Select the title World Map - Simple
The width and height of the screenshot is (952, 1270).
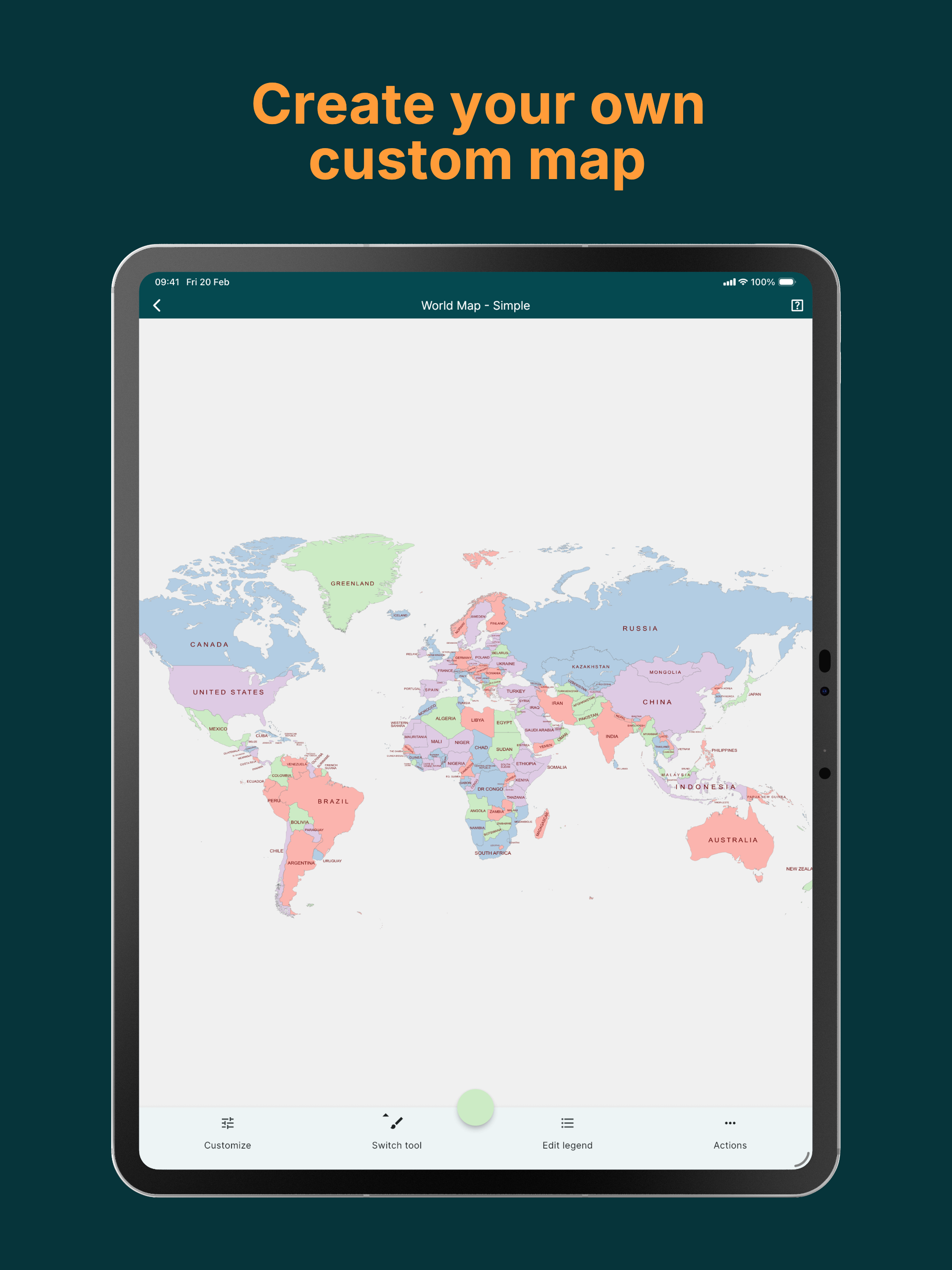click(x=475, y=306)
